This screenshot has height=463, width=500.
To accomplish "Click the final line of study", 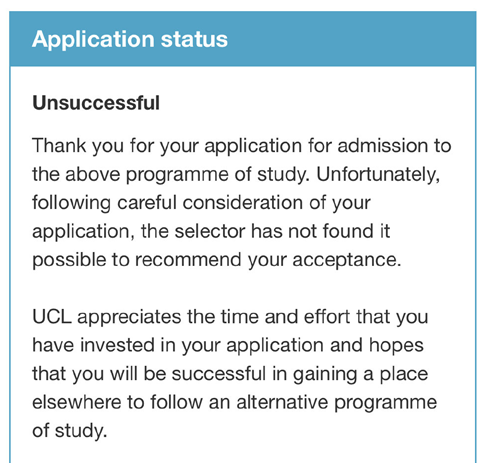I will pos(70,431).
